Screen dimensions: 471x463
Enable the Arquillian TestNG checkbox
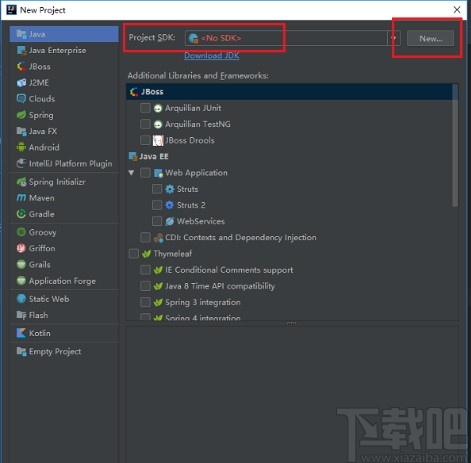pos(145,124)
